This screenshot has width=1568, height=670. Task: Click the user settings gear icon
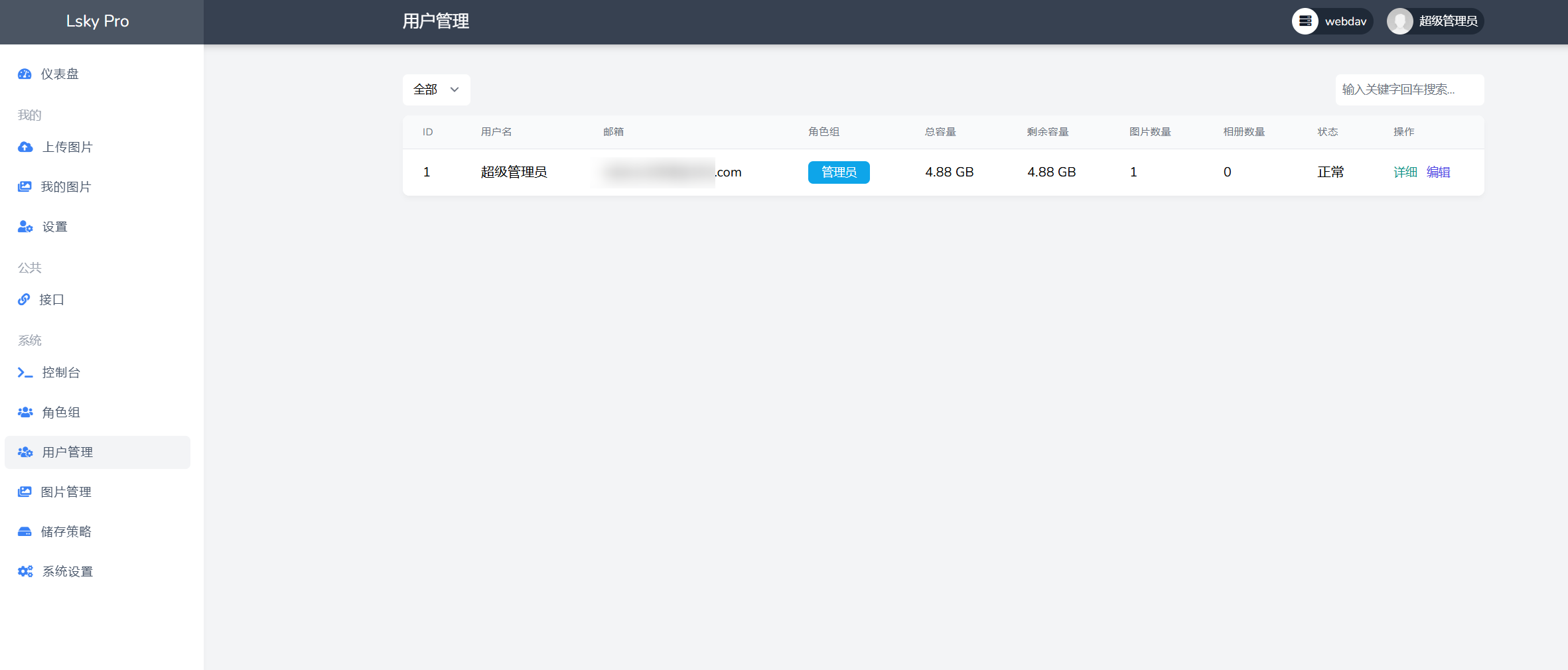25,227
